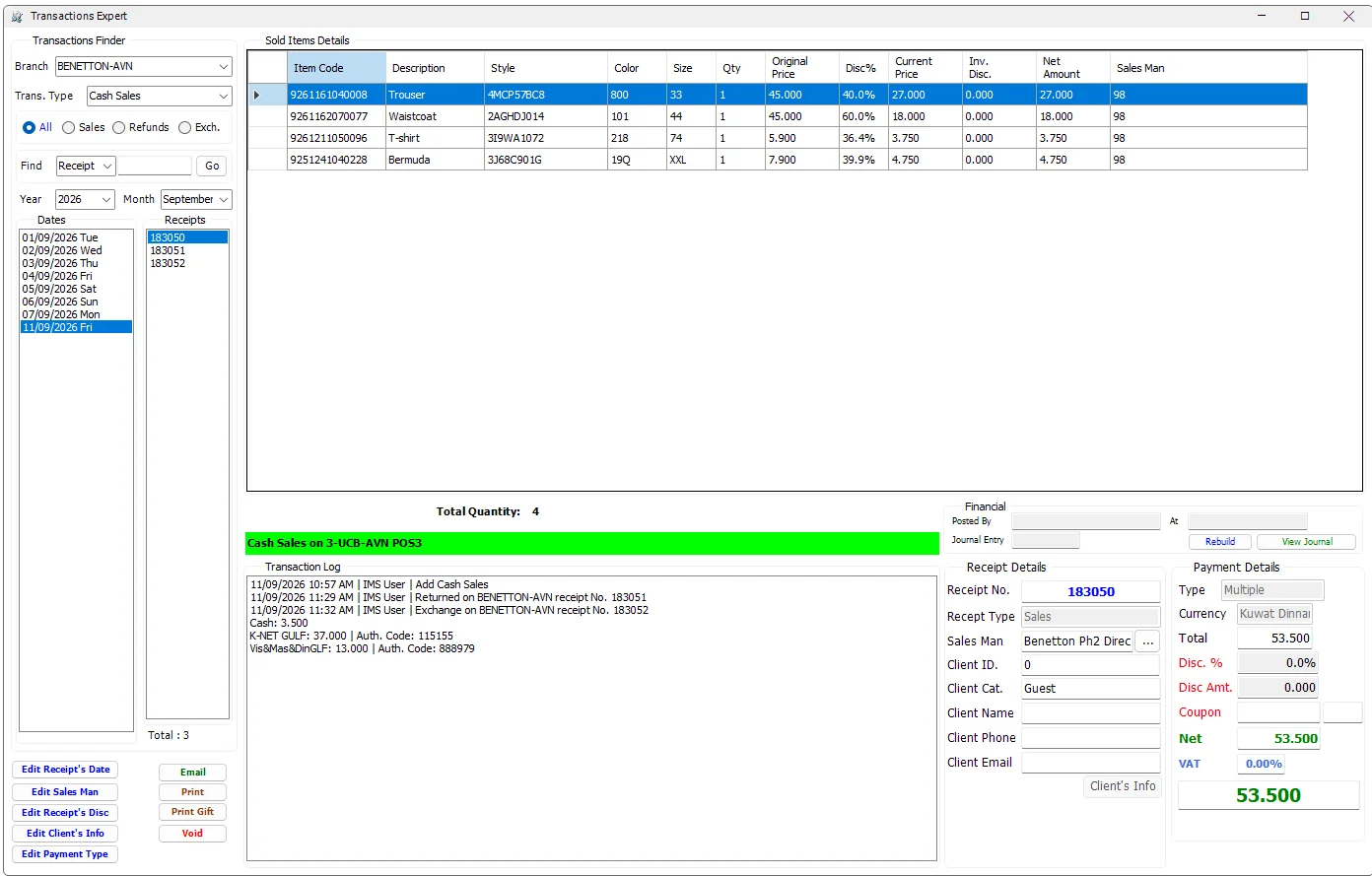Click the Rebuild button
The height and width of the screenshot is (876, 1372).
coord(1220,542)
